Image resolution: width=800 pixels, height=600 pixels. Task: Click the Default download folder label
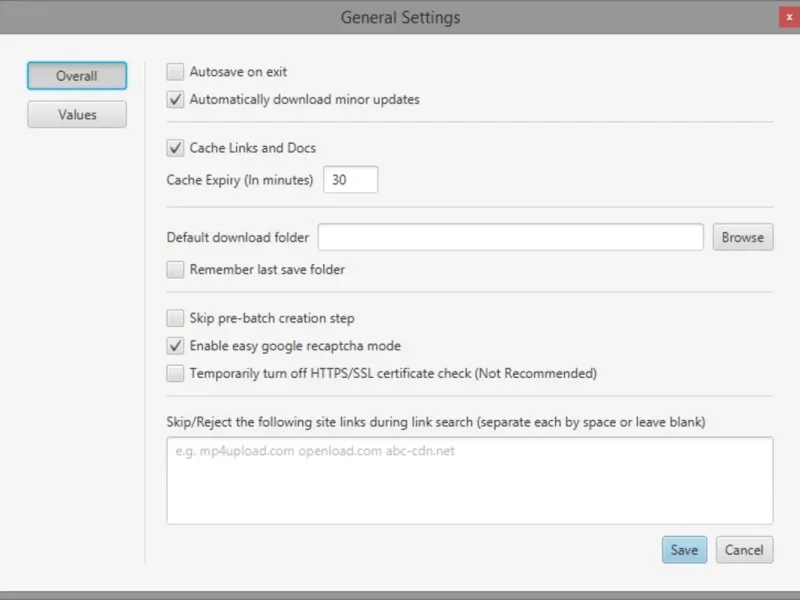click(x=238, y=237)
